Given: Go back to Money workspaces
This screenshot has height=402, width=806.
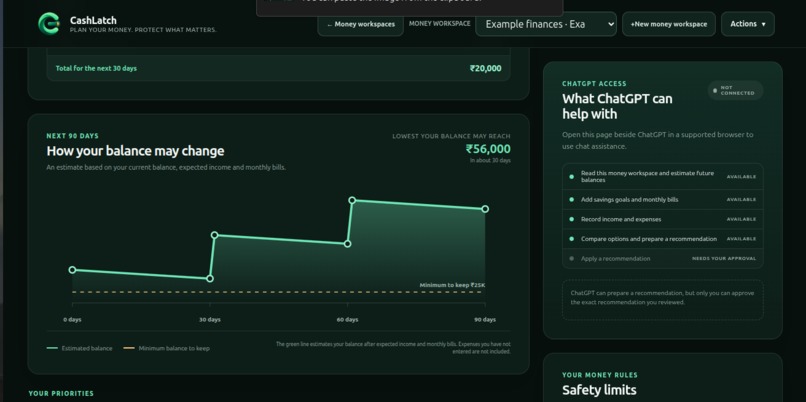Looking at the screenshot, I should [x=360, y=24].
